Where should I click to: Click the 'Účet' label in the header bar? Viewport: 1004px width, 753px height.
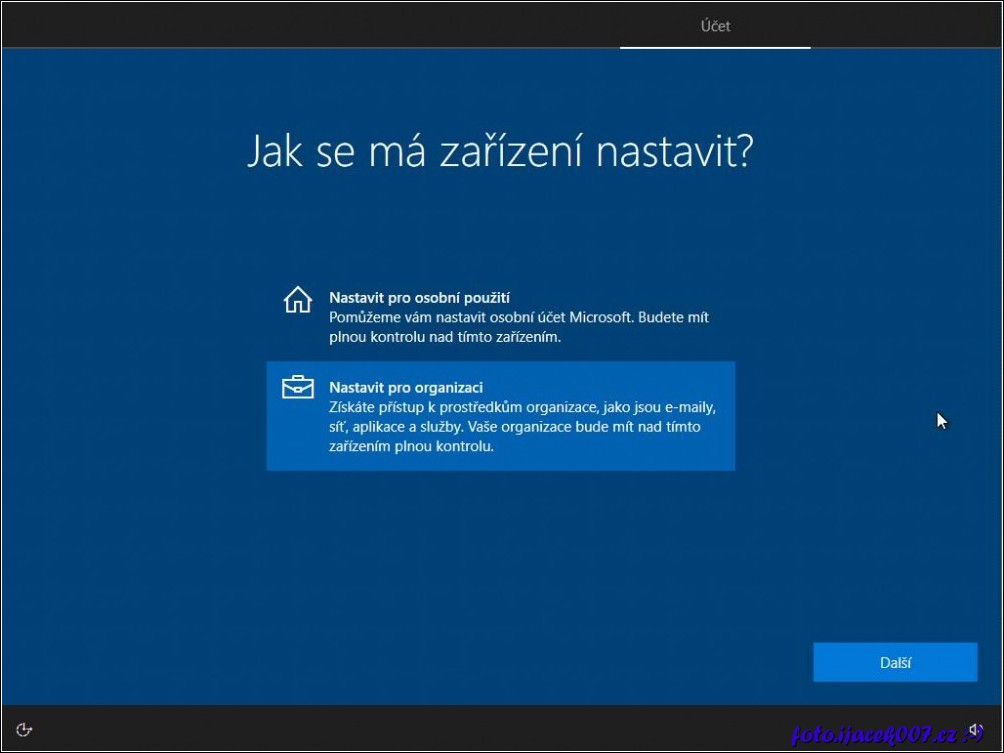tap(715, 26)
